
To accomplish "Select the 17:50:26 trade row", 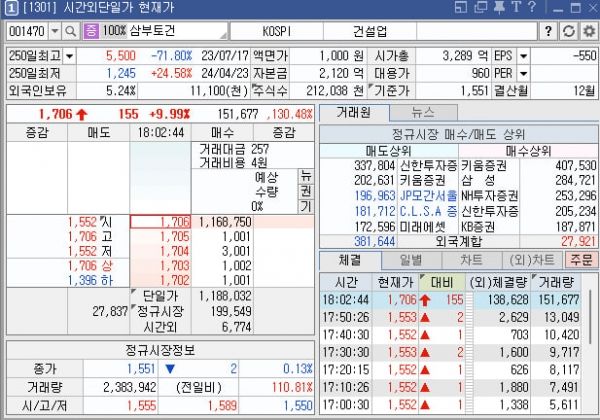I will click(x=451, y=317).
